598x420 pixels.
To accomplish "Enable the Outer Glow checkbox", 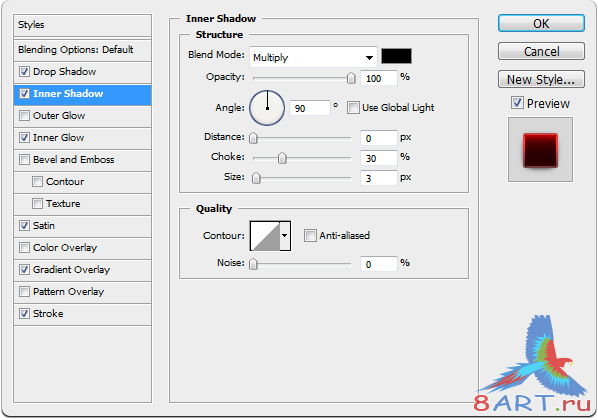I will (24, 116).
